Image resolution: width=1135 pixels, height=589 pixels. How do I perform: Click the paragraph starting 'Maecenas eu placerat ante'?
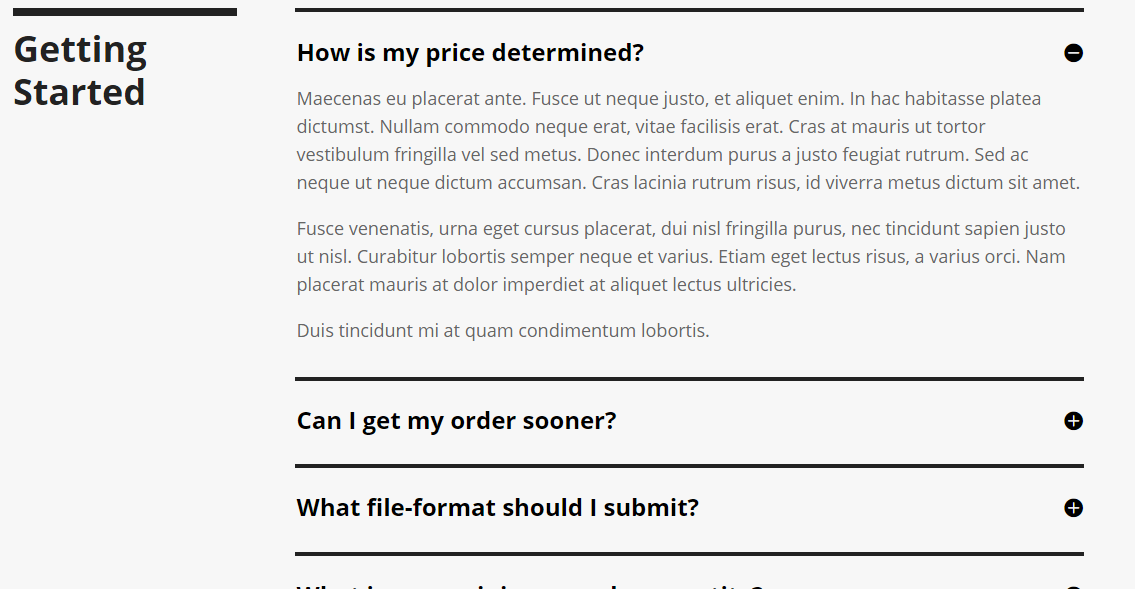click(x=688, y=140)
